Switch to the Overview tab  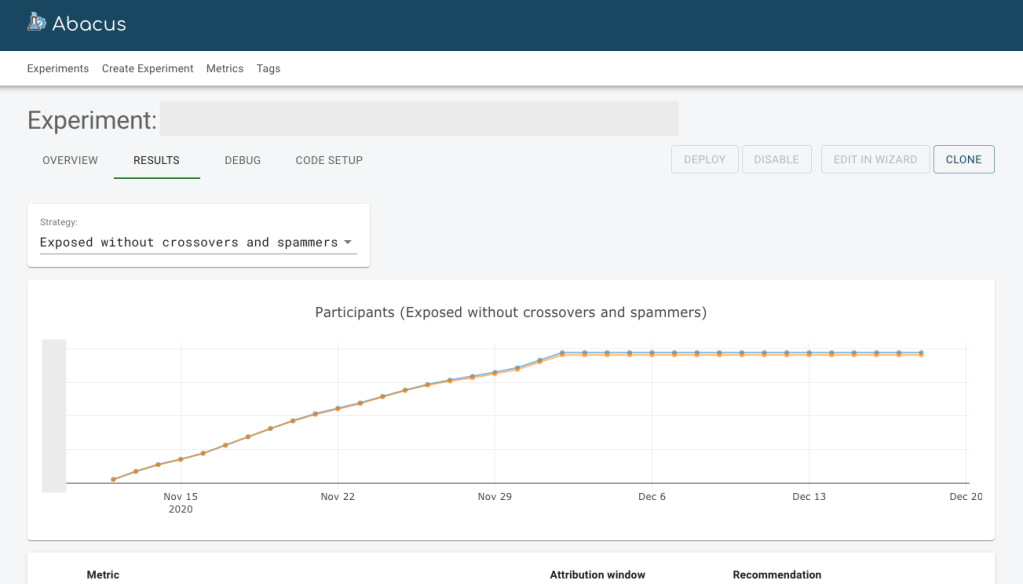[x=70, y=160]
